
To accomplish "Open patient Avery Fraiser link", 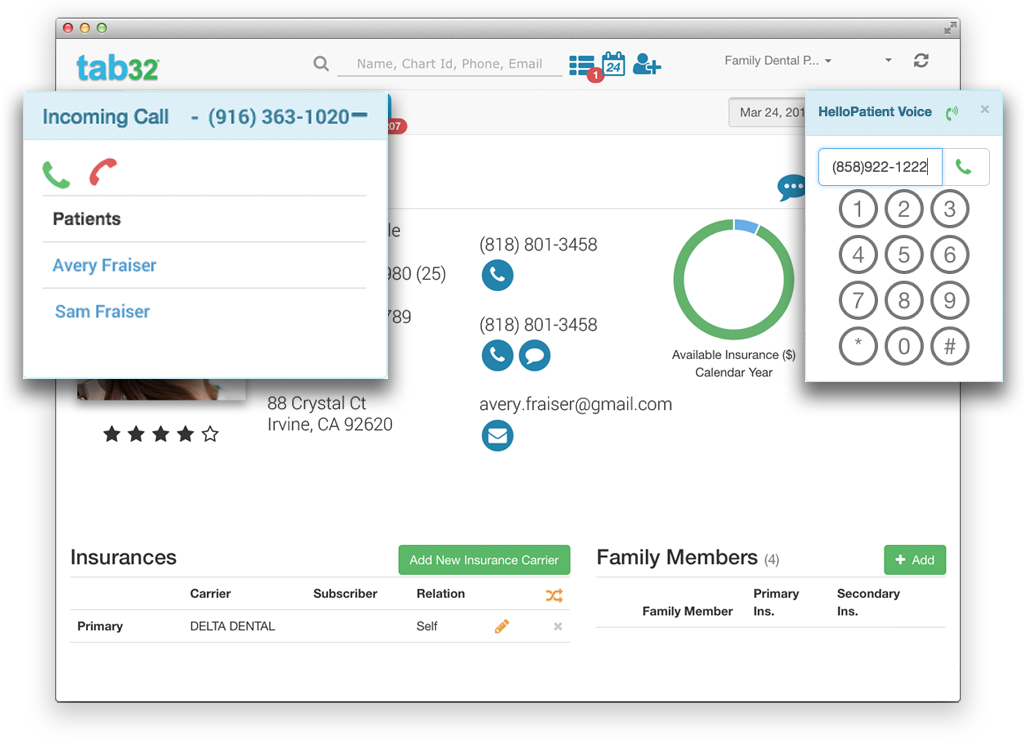I will [x=104, y=265].
